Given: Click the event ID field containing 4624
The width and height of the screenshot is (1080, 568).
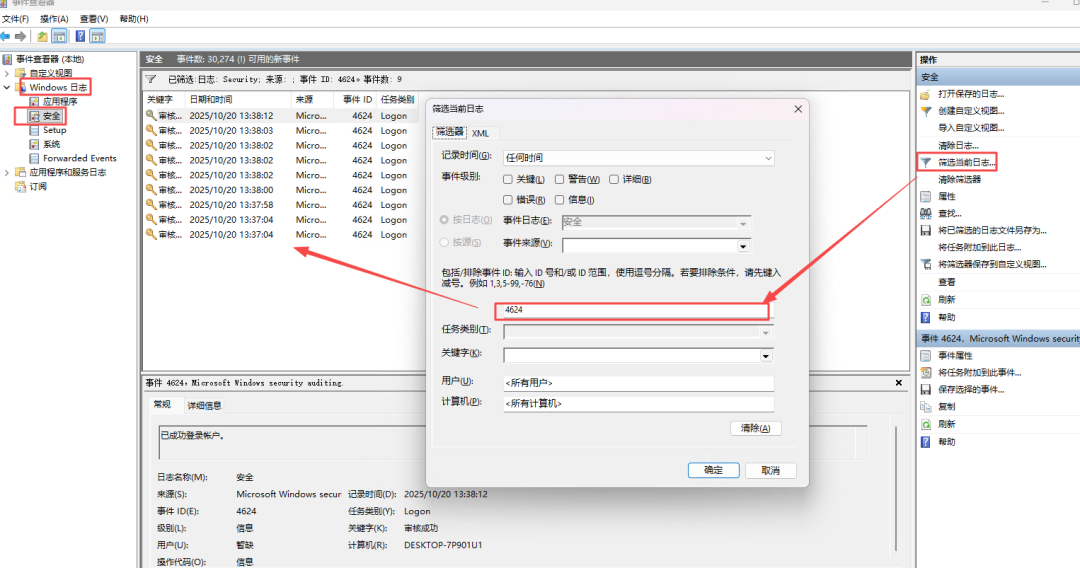Looking at the screenshot, I should (x=632, y=310).
